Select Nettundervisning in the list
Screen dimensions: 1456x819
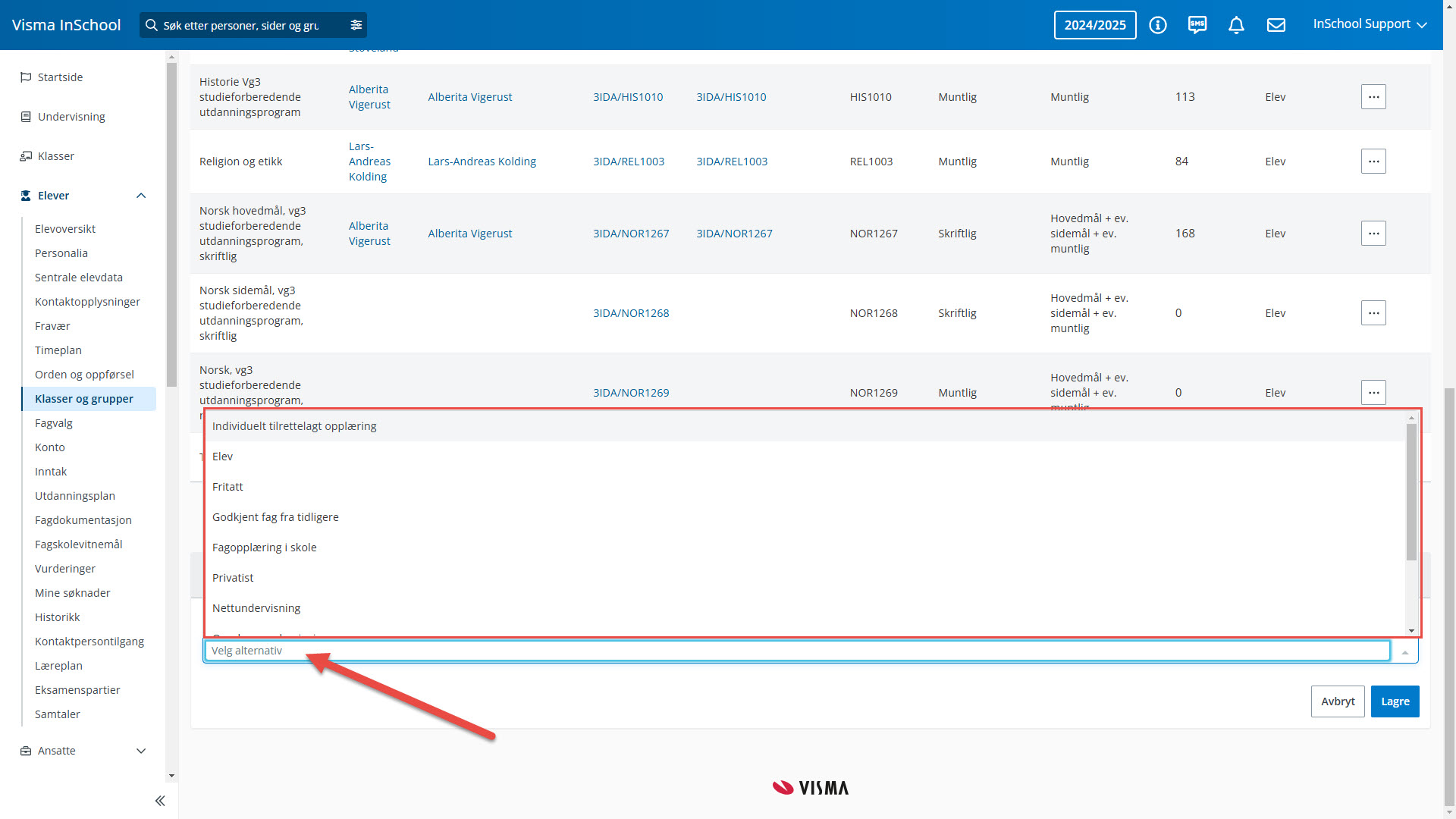(256, 608)
